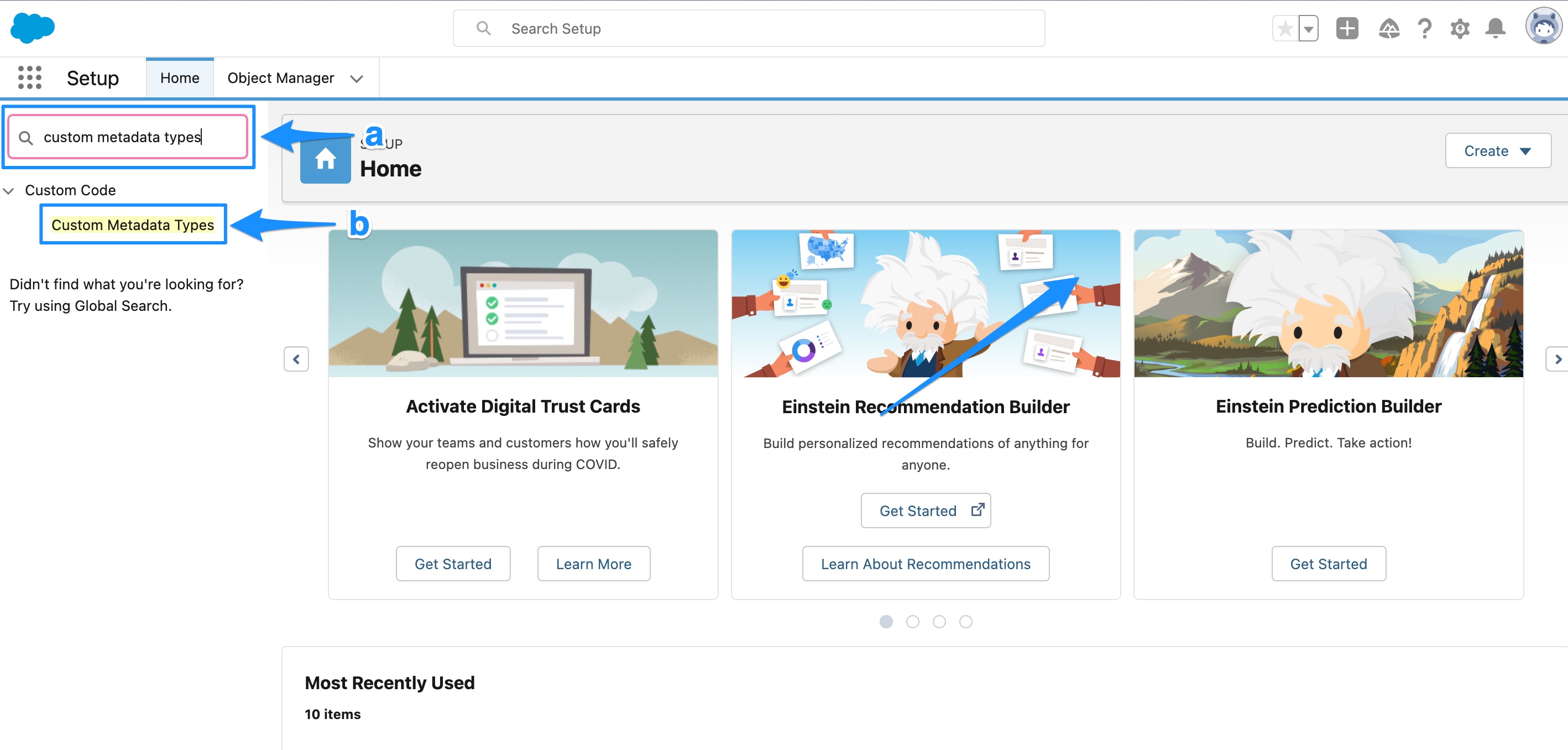The width and height of the screenshot is (1568, 750).
Task: Switch to the Object Manager tab
Action: (x=281, y=77)
